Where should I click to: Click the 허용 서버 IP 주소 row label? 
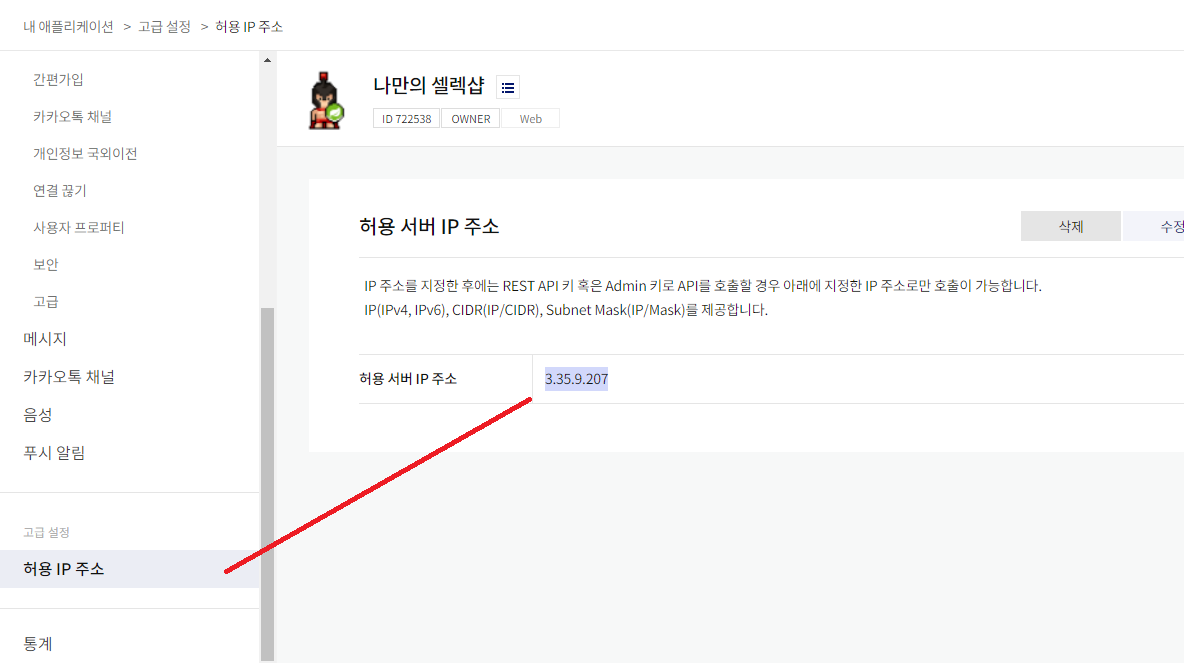408,379
